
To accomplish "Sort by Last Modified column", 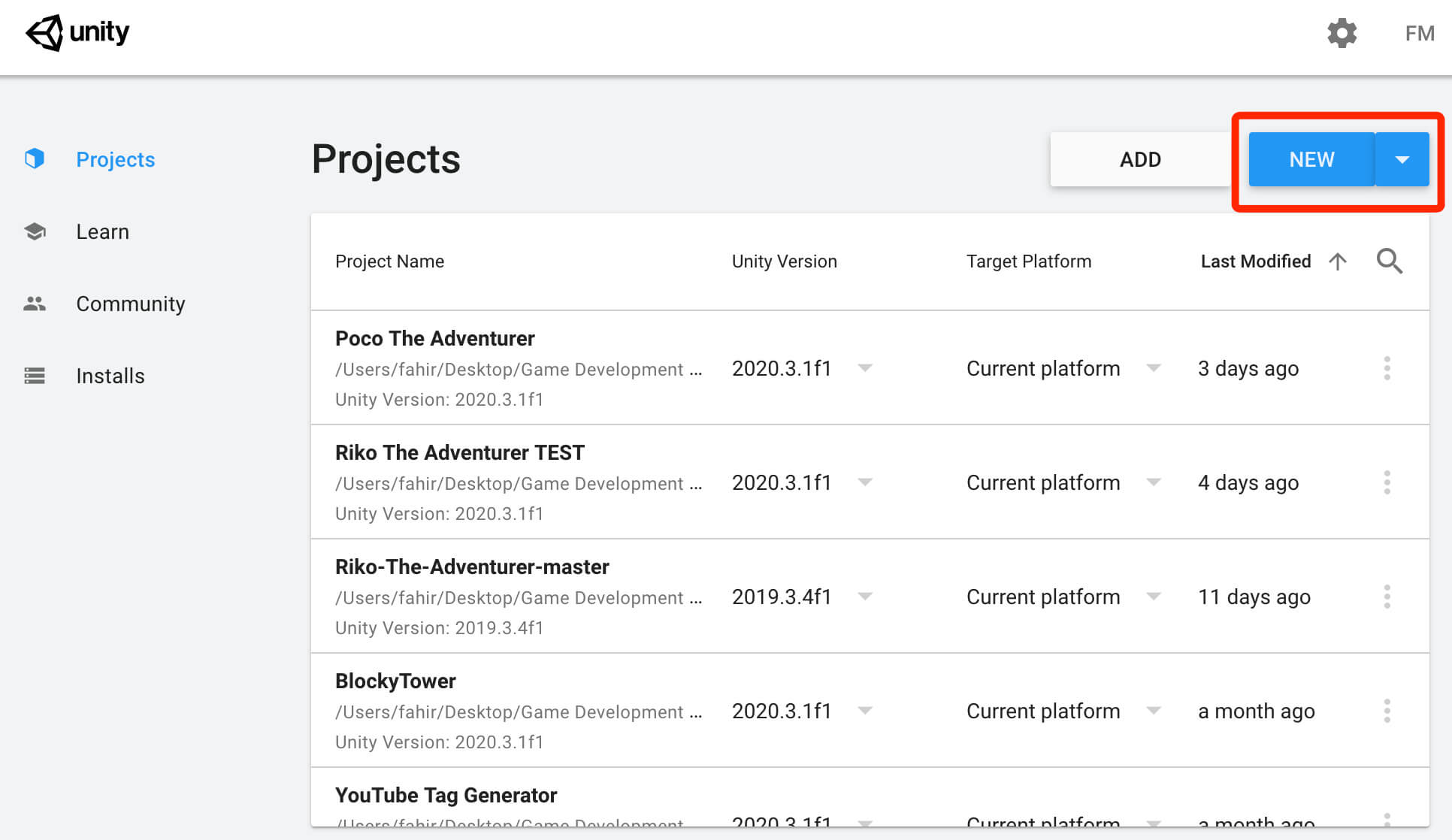I will click(1256, 261).
